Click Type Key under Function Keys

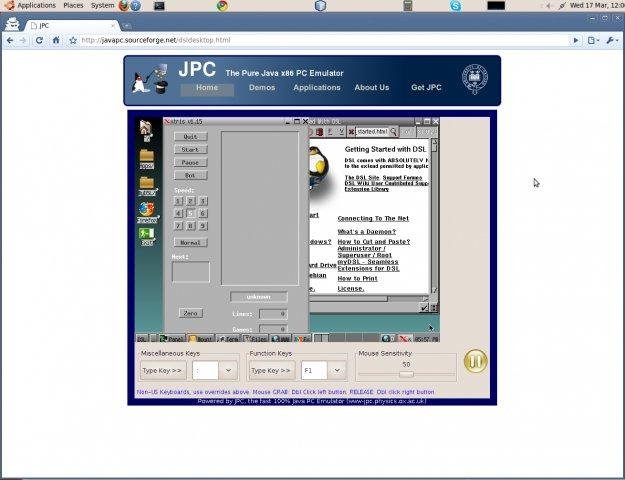(272, 370)
